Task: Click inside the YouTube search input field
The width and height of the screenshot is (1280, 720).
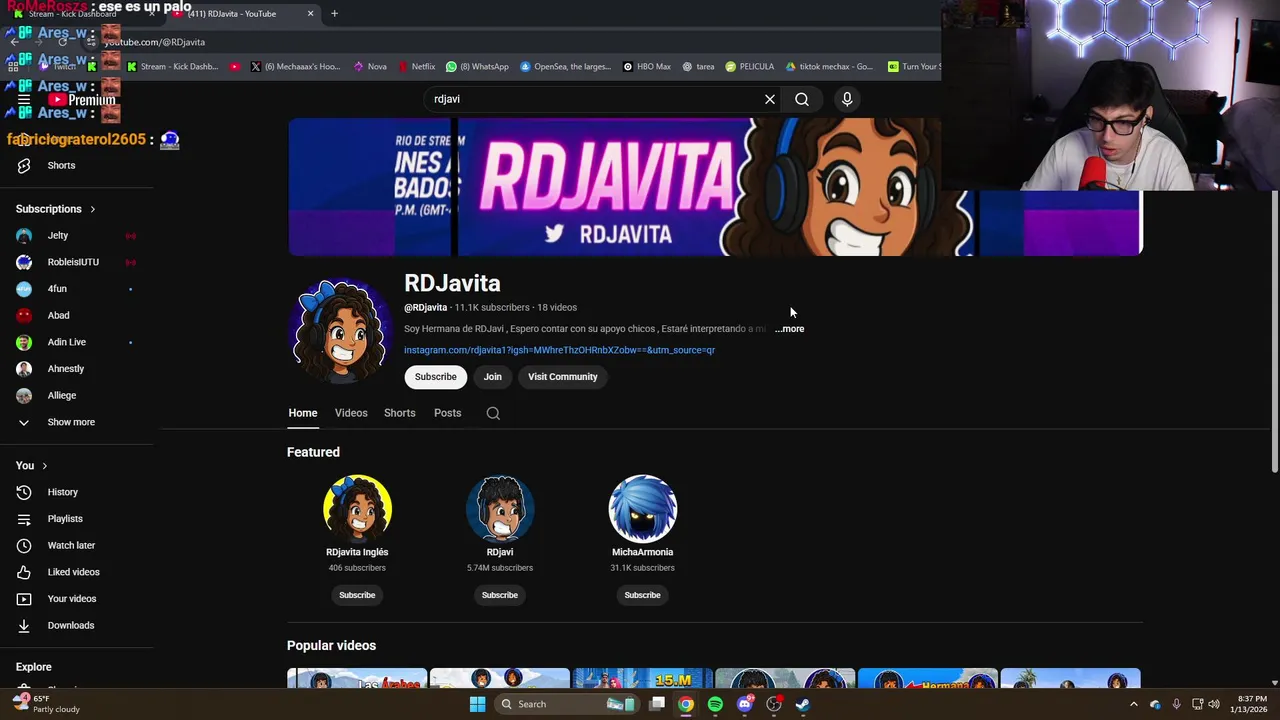Action: [x=595, y=99]
